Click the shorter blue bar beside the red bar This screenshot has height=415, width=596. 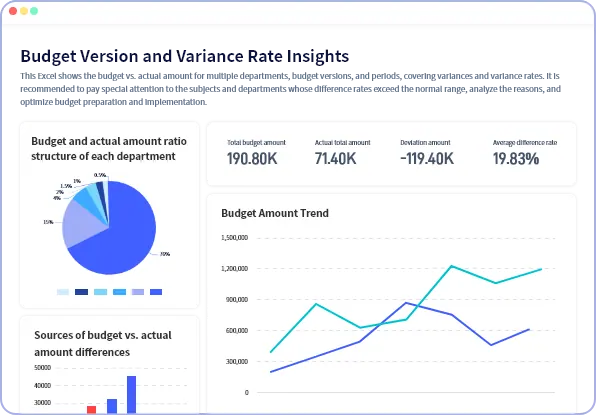tap(112, 406)
